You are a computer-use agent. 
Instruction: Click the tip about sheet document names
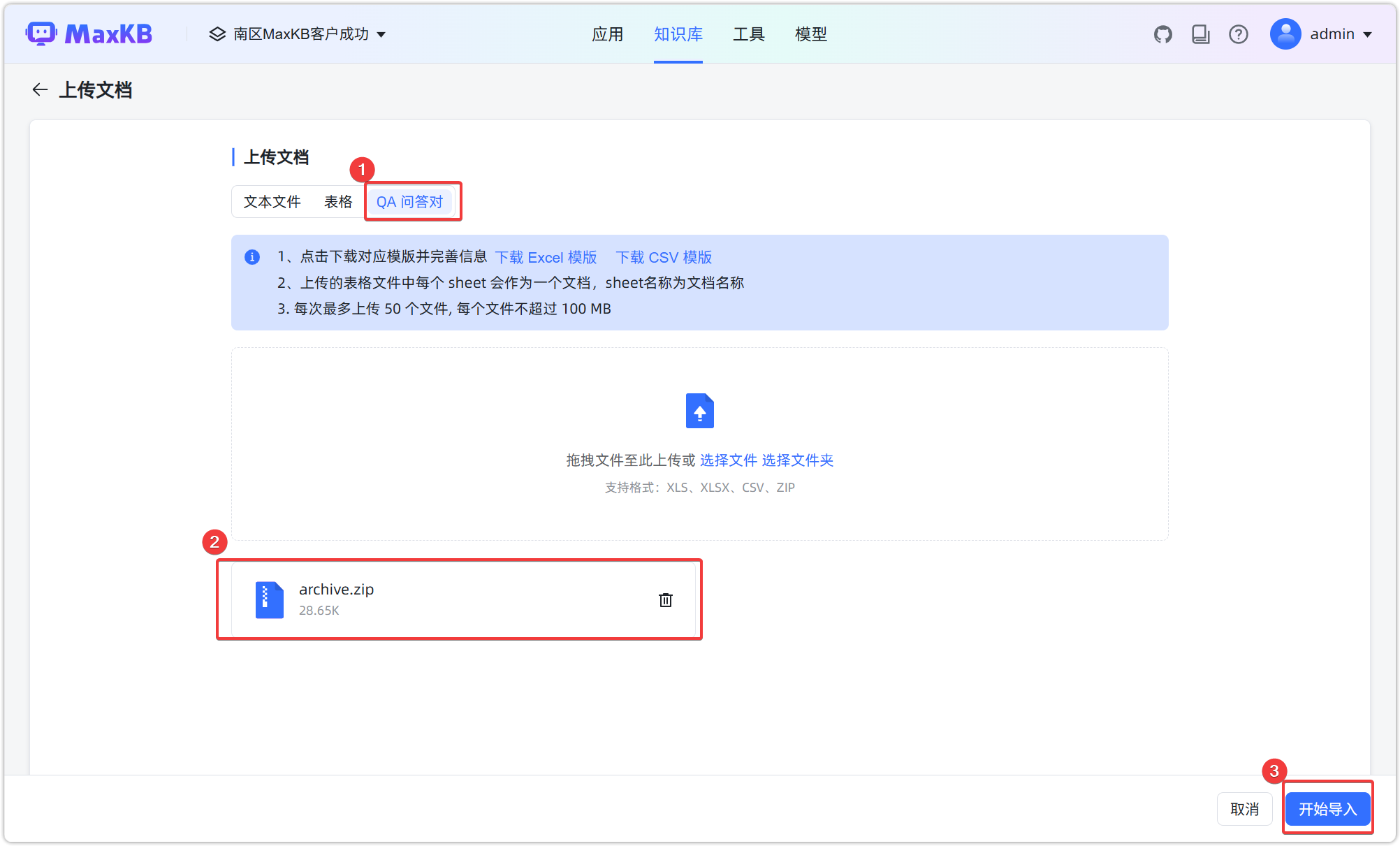tap(511, 283)
